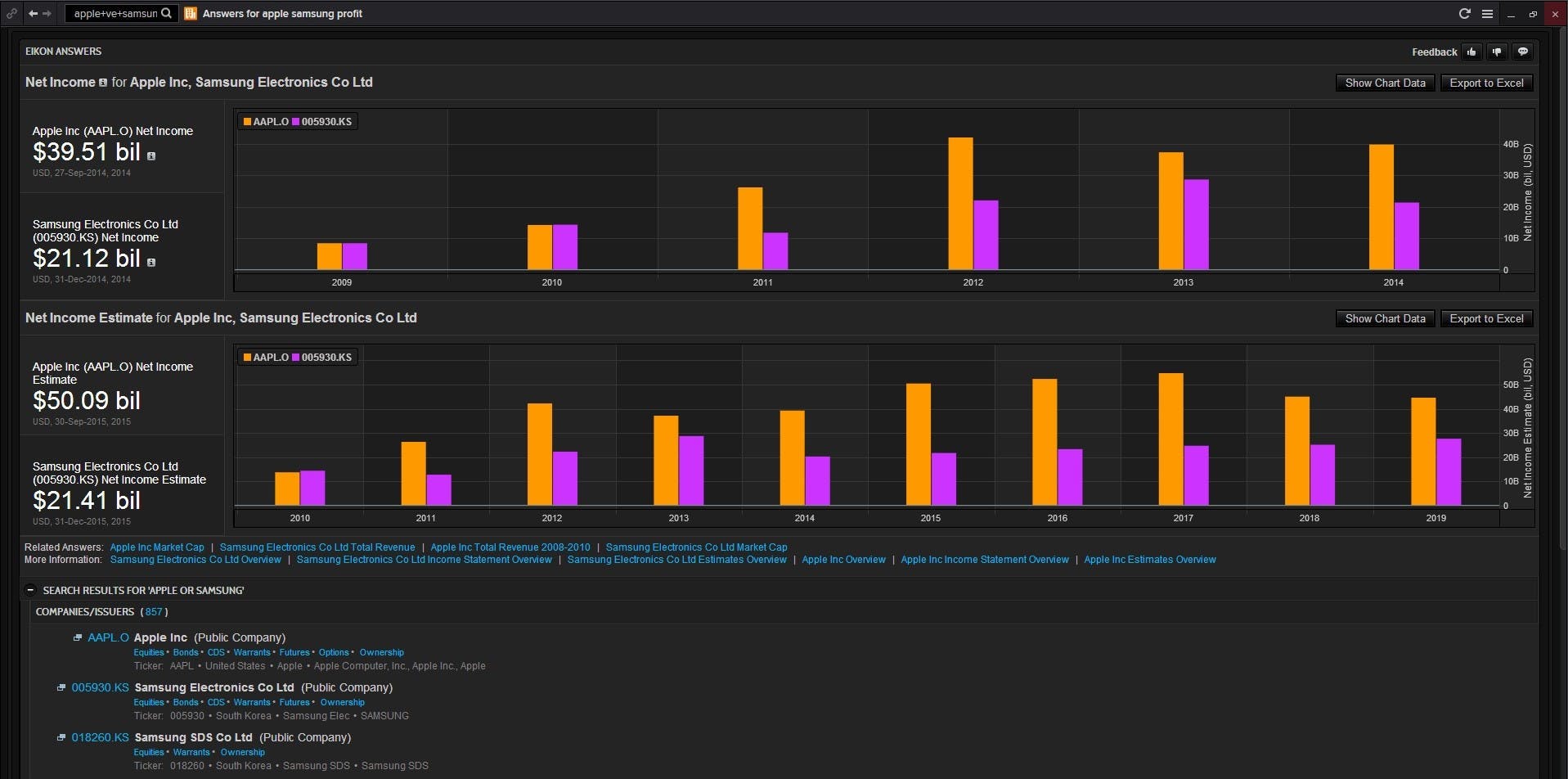The height and width of the screenshot is (779, 1568).
Task: Open Samsung Estimates Overview link
Action: (x=676, y=560)
